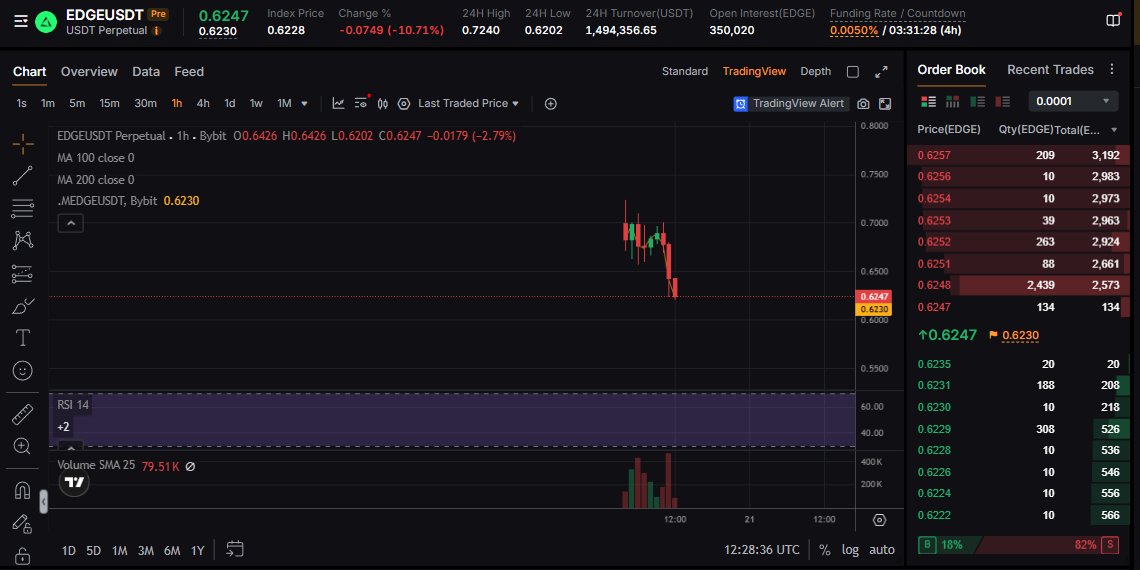Image resolution: width=1140 pixels, height=570 pixels.
Task: Toggle stay in drawing mode pencil-lock
Action: [x=23, y=523]
